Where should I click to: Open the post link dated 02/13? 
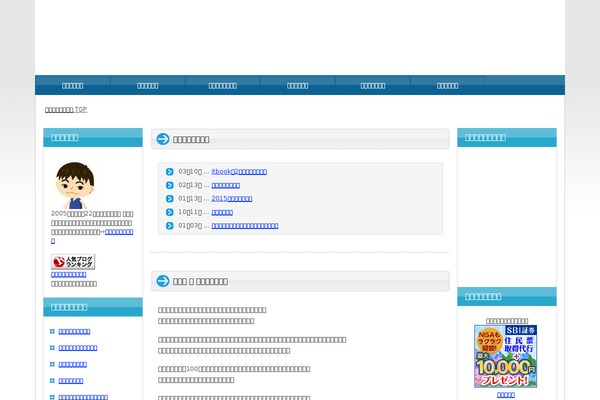(x=225, y=185)
